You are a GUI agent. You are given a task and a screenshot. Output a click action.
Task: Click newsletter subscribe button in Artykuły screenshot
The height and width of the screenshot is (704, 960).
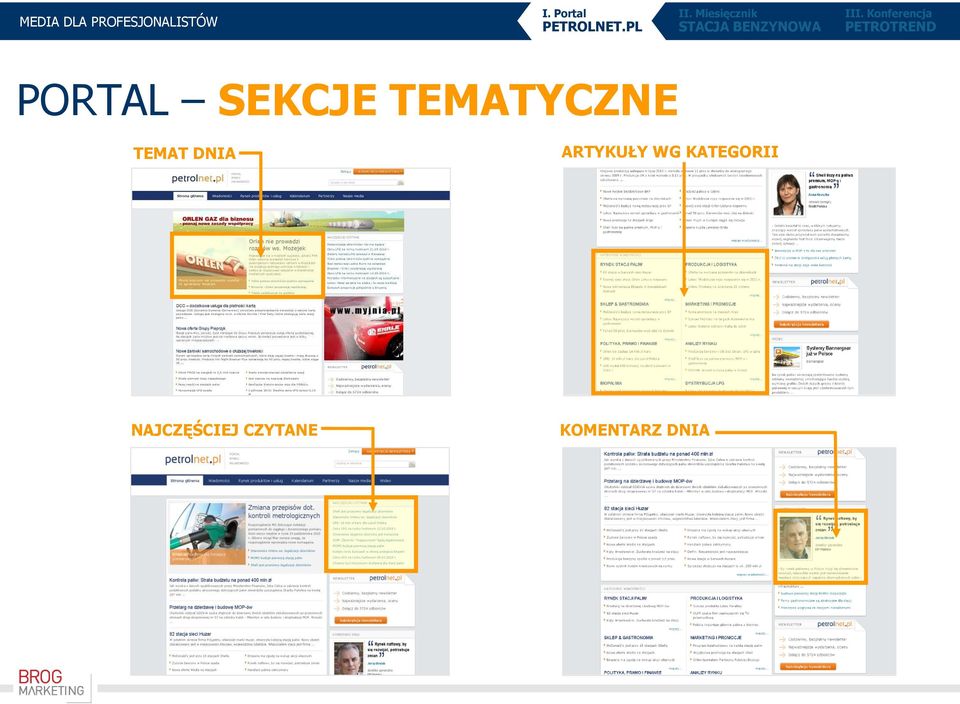tap(803, 324)
